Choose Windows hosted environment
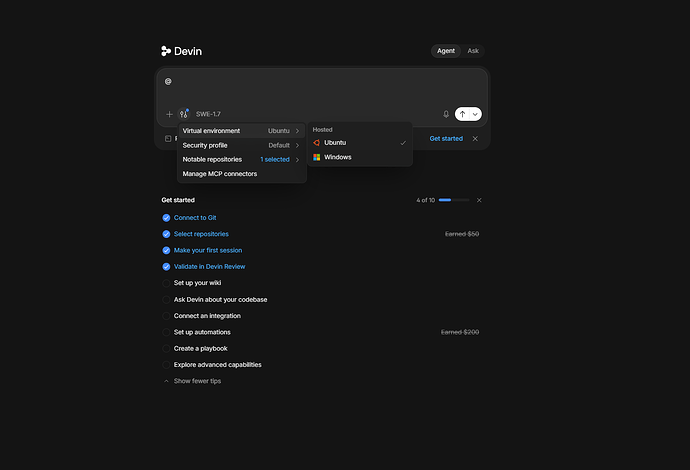 360,157
